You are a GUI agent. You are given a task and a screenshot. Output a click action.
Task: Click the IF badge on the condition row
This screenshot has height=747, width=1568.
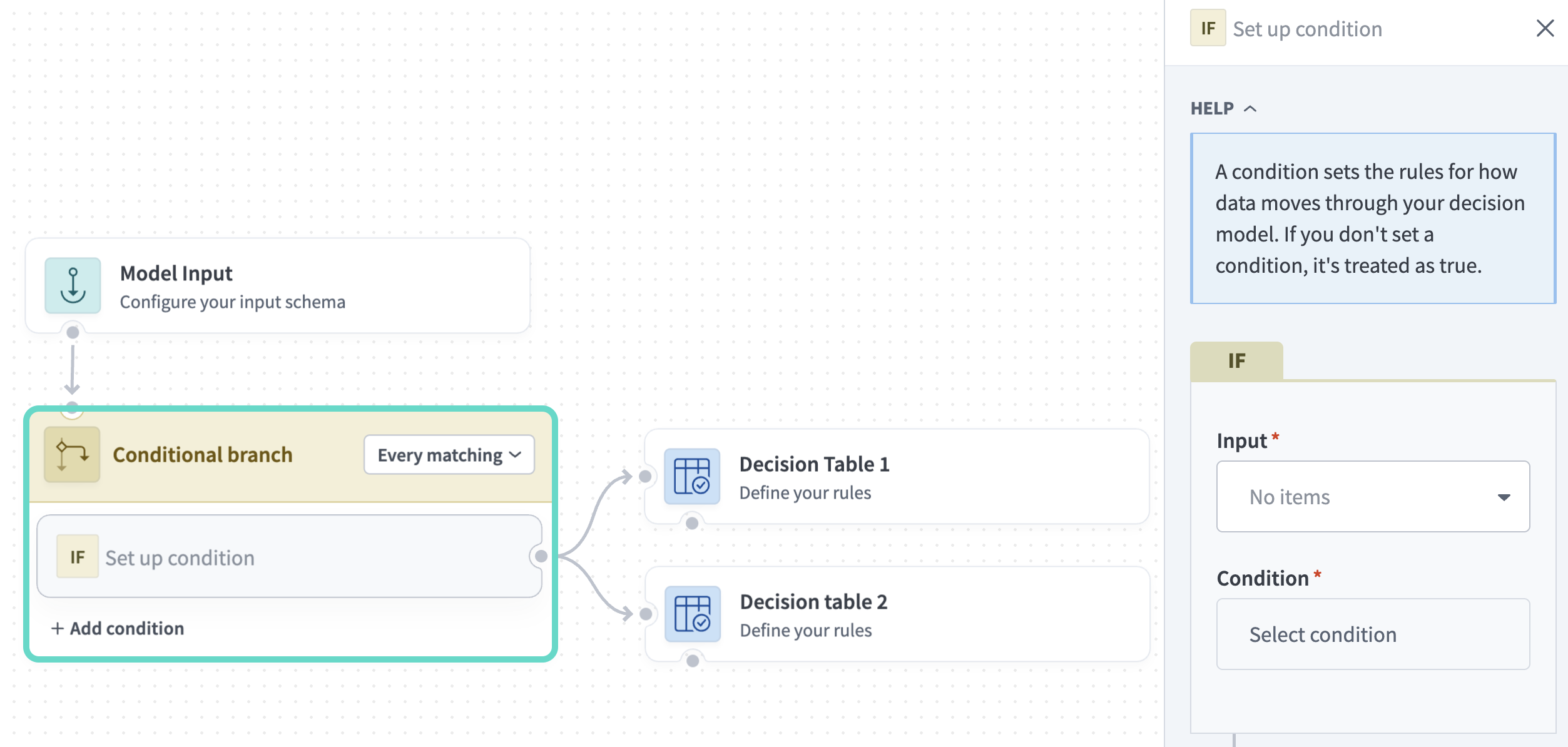point(77,556)
